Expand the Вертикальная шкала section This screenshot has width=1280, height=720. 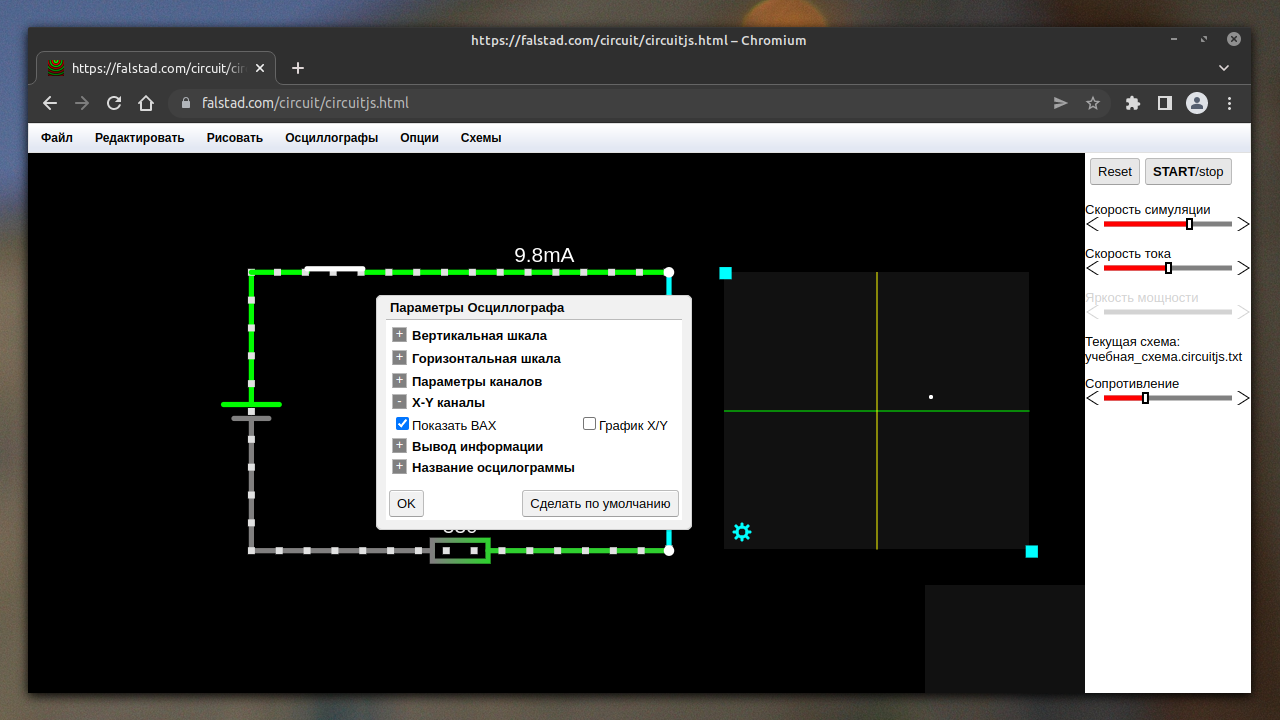click(399, 335)
